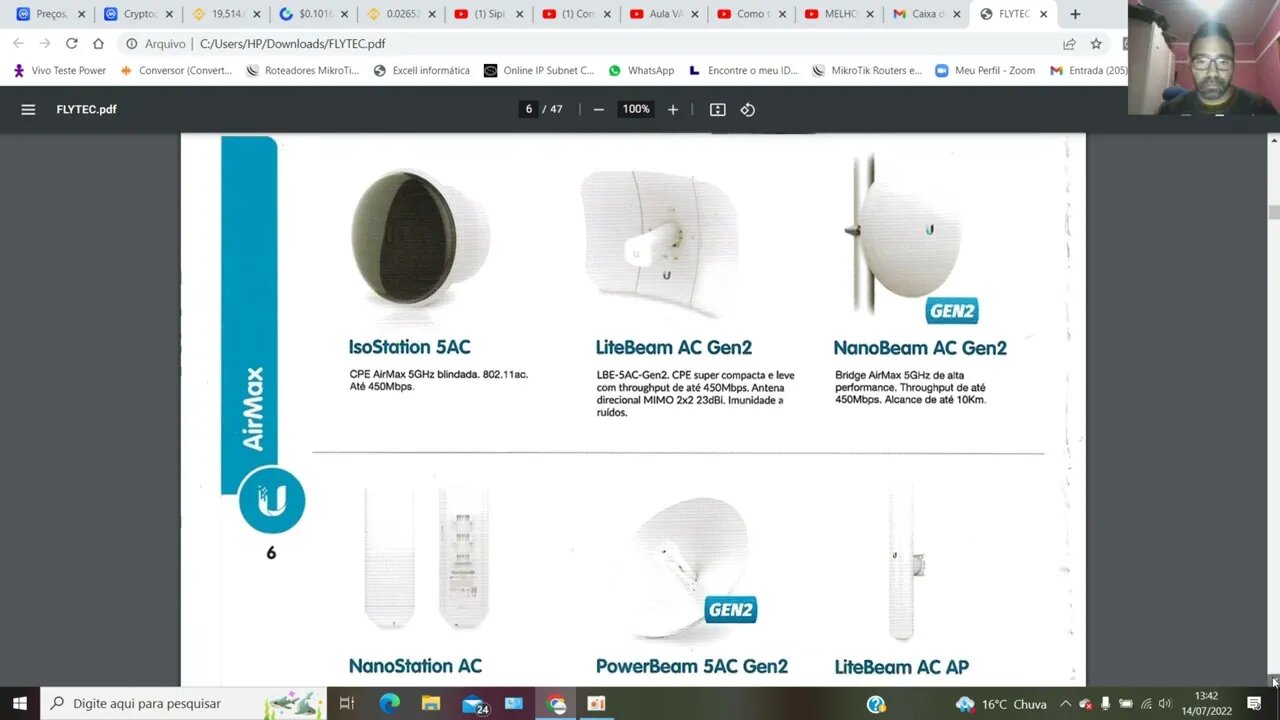This screenshot has height=720, width=1280.
Task: Click the fit to page icon
Action: coord(717,109)
